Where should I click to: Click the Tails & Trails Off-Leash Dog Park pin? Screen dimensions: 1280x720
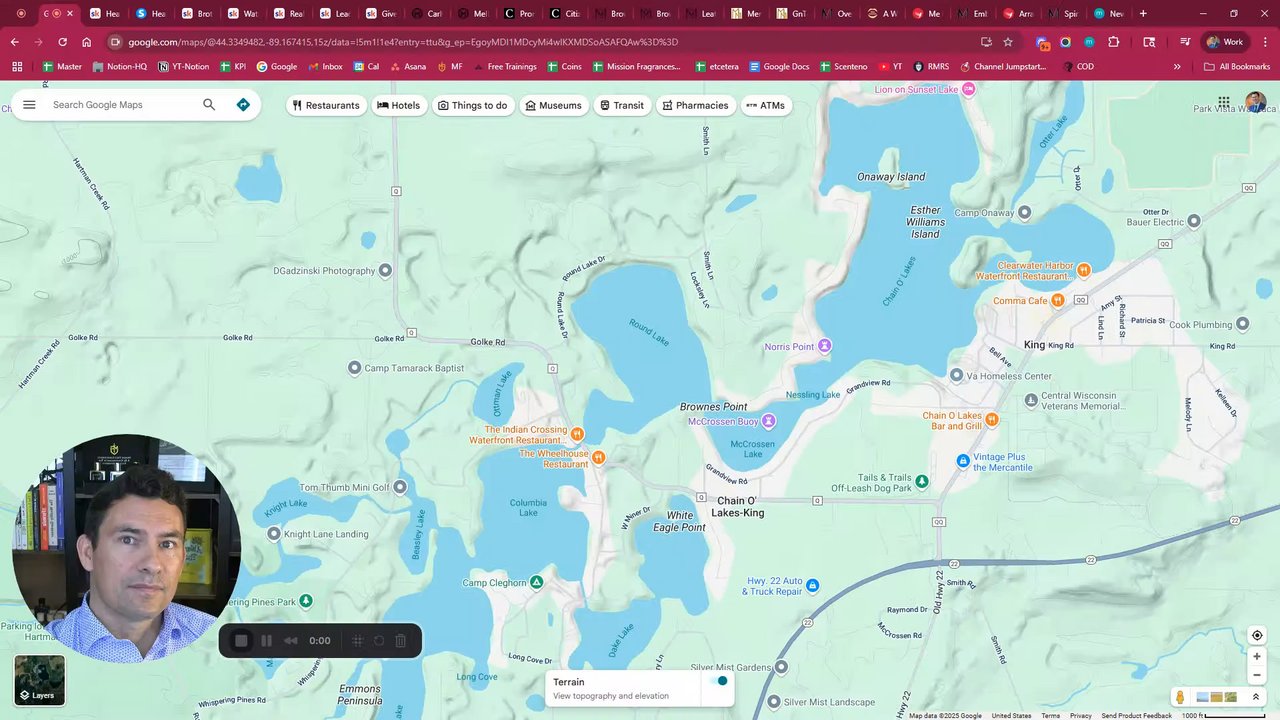pos(922,482)
